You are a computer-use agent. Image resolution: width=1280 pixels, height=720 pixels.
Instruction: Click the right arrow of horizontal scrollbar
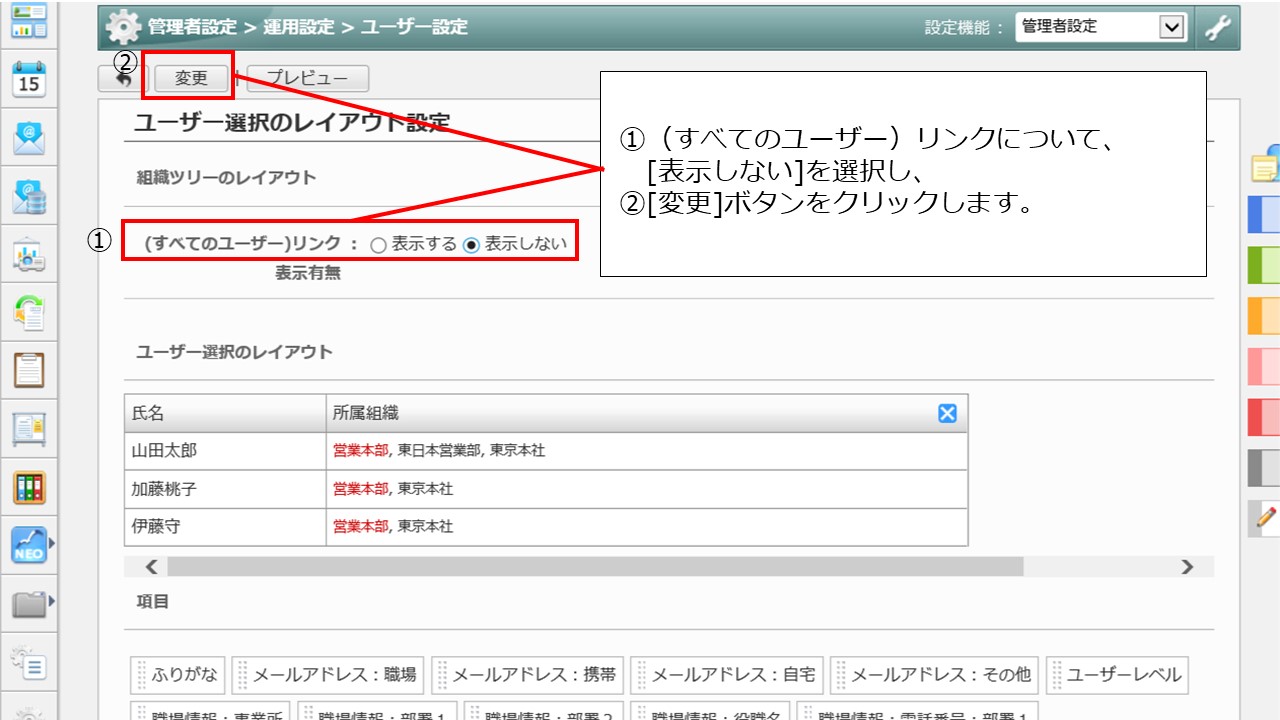pyautogui.click(x=1187, y=567)
